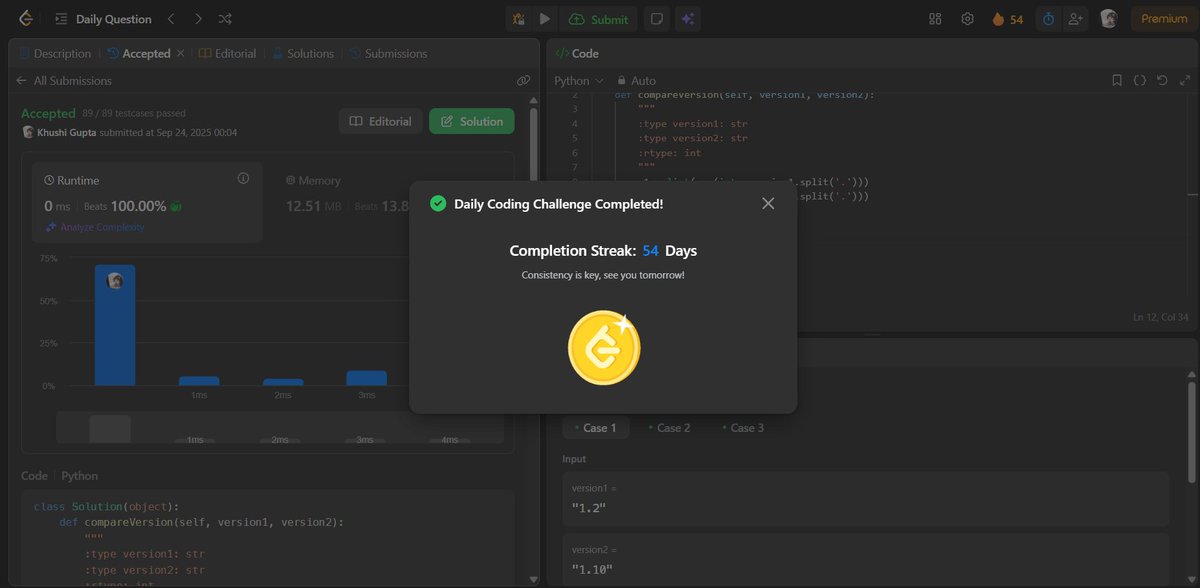Screen dimensions: 1200x588
Task: Go to the previous question arrow
Action: (171, 19)
